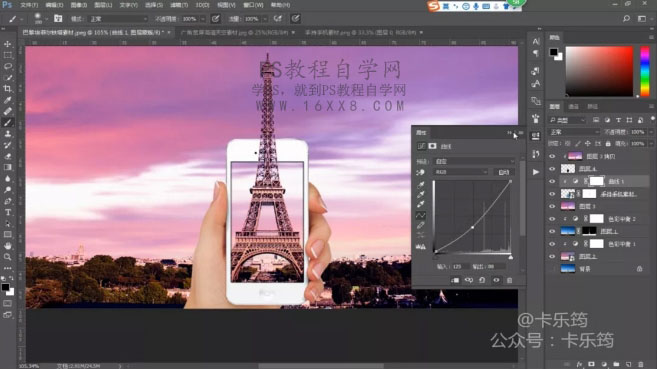Pick the black point eyedropper in Curves
Image resolution: width=657 pixels, height=369 pixels.
421,185
